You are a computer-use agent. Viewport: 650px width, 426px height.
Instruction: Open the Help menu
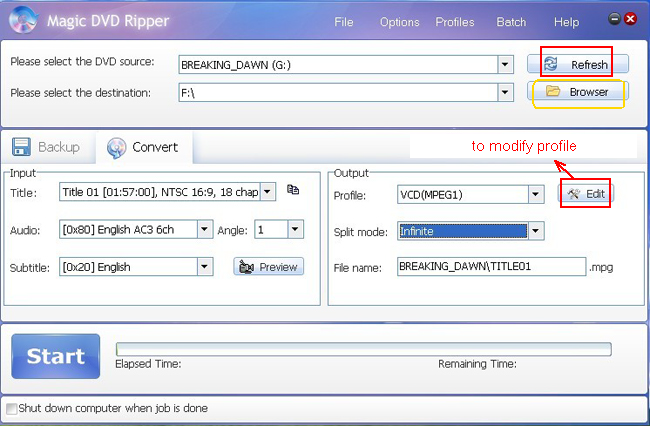point(566,22)
